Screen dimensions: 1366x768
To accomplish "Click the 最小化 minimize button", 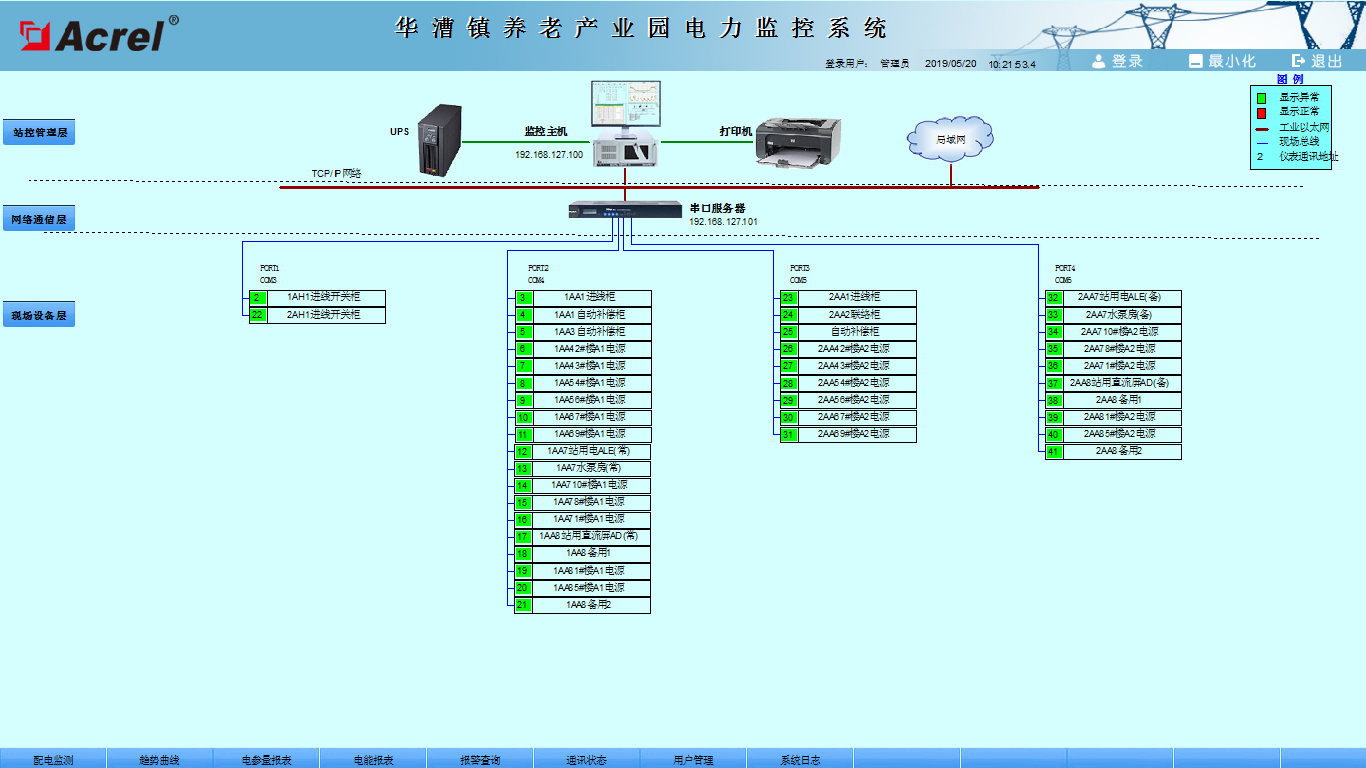I will coord(1222,61).
